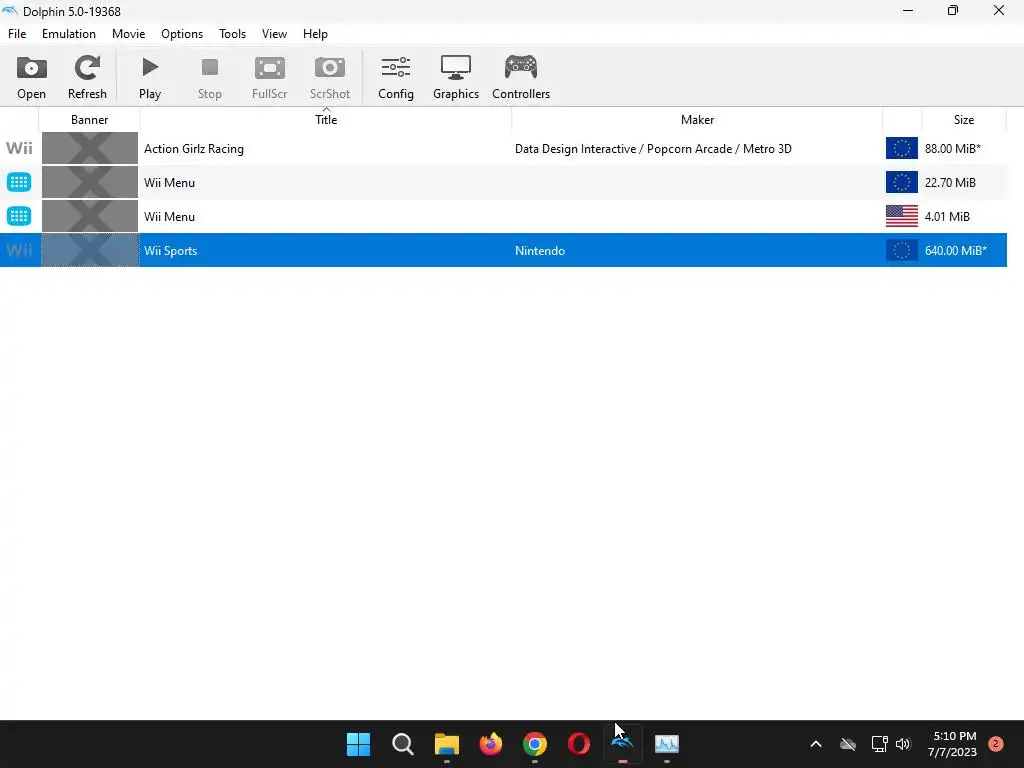
Task: Click the Open disc toolbar icon
Action: 31,78
